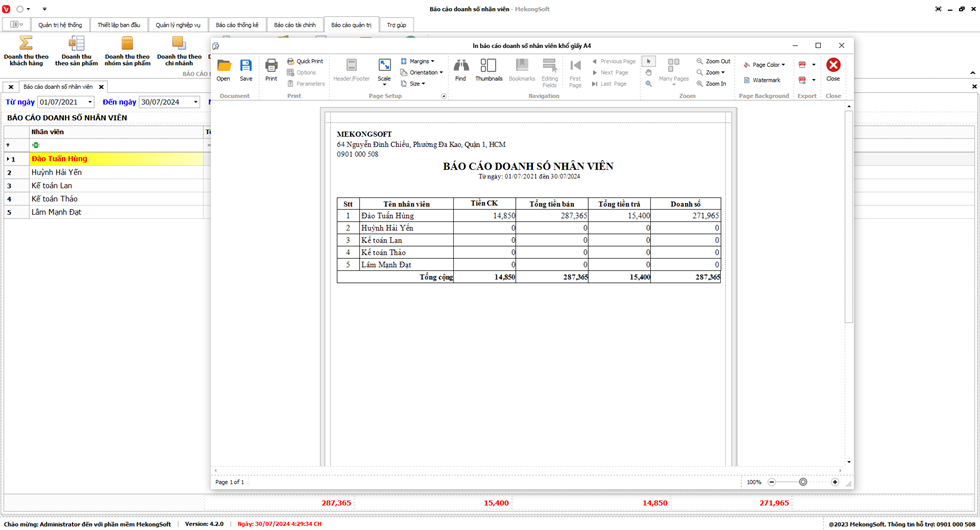Open Doanh thu theo nhóm sản phẩm report
This screenshot has height=530, width=980.
[x=128, y=51]
